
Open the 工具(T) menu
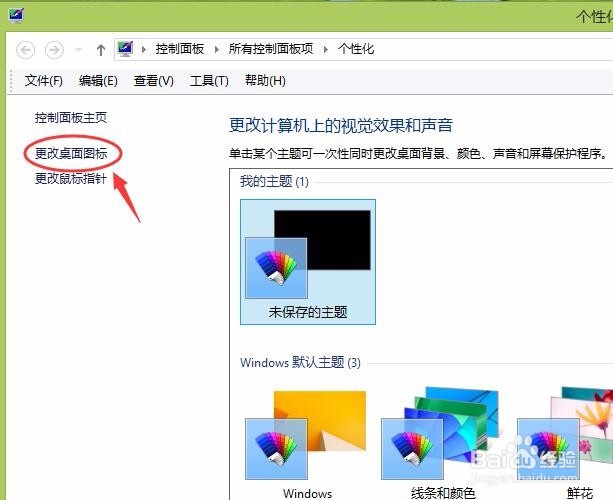[209, 81]
